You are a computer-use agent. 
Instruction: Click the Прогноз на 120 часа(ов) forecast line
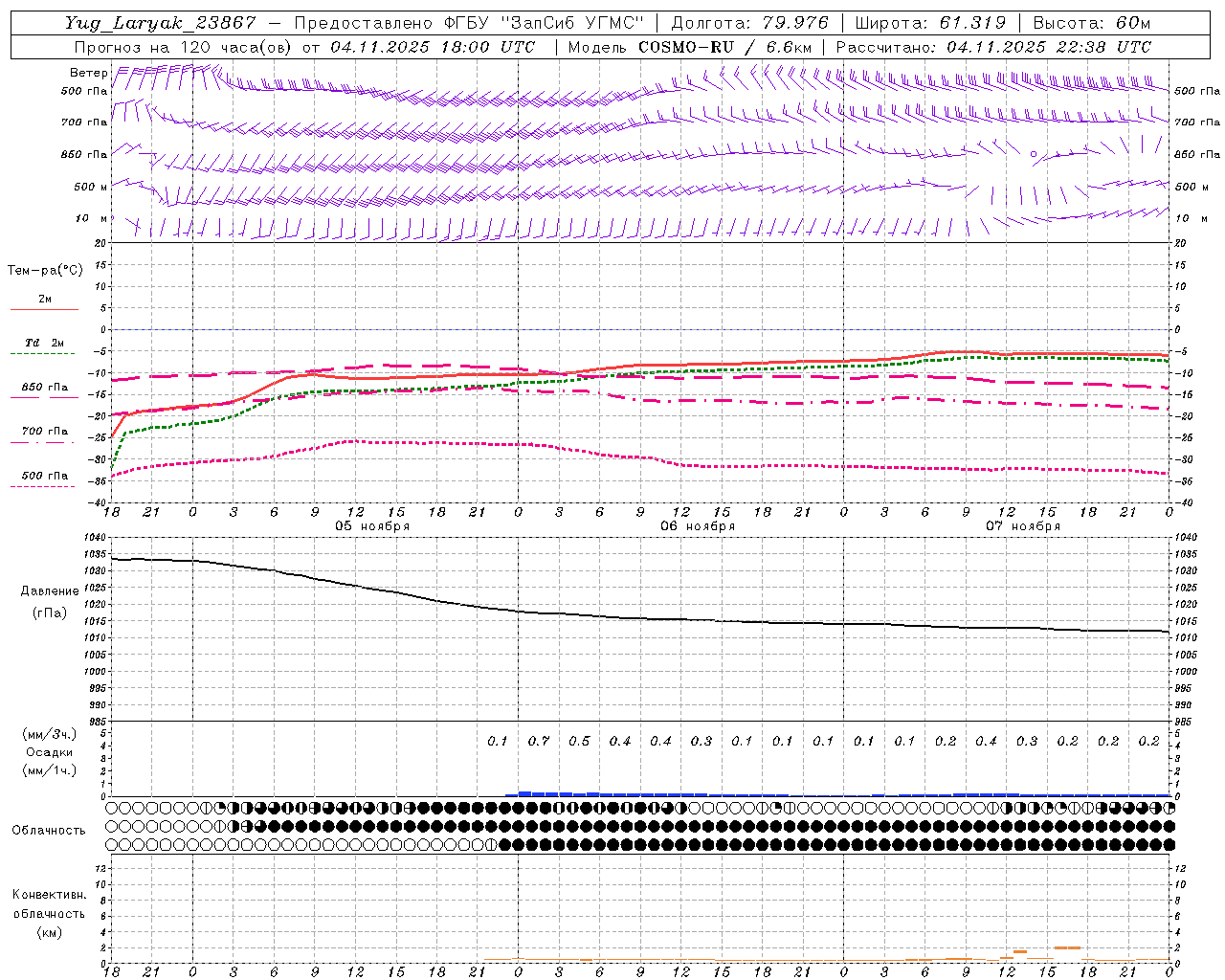point(304,47)
